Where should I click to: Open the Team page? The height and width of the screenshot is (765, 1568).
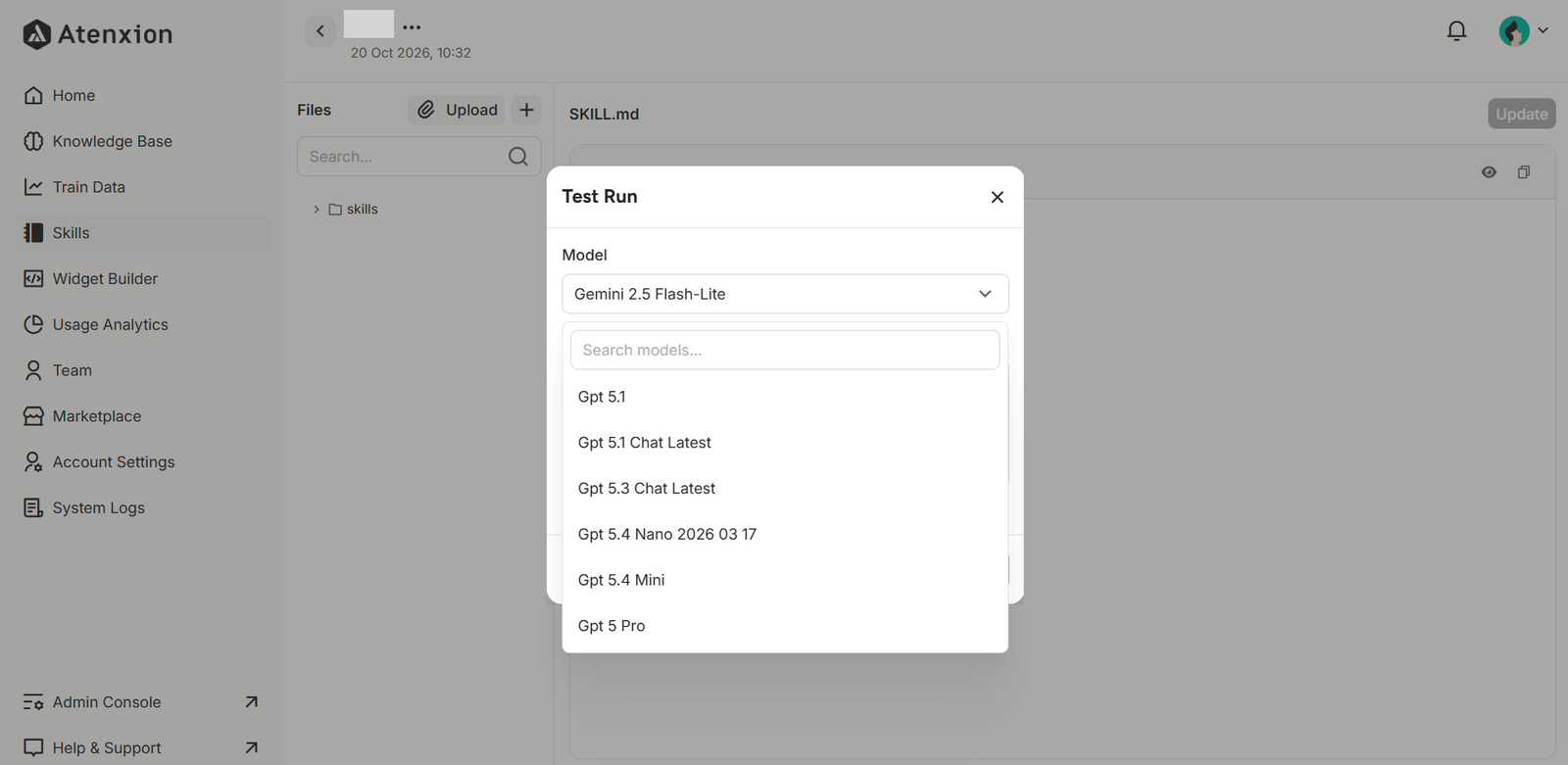(143, 370)
